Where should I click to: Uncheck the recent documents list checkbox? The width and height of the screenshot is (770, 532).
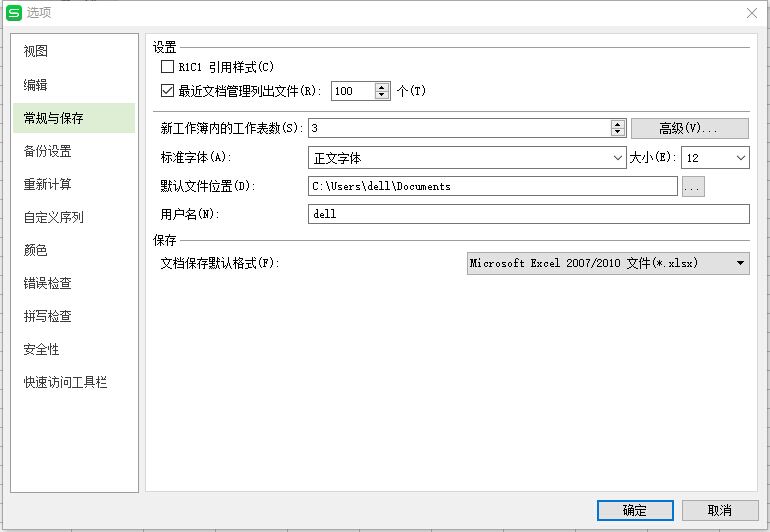168,91
